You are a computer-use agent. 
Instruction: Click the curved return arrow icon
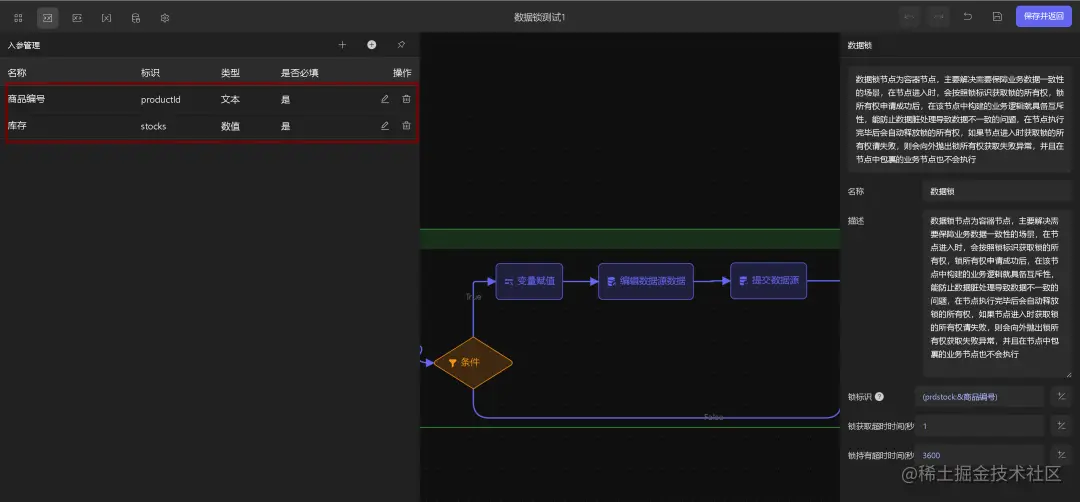point(968,17)
